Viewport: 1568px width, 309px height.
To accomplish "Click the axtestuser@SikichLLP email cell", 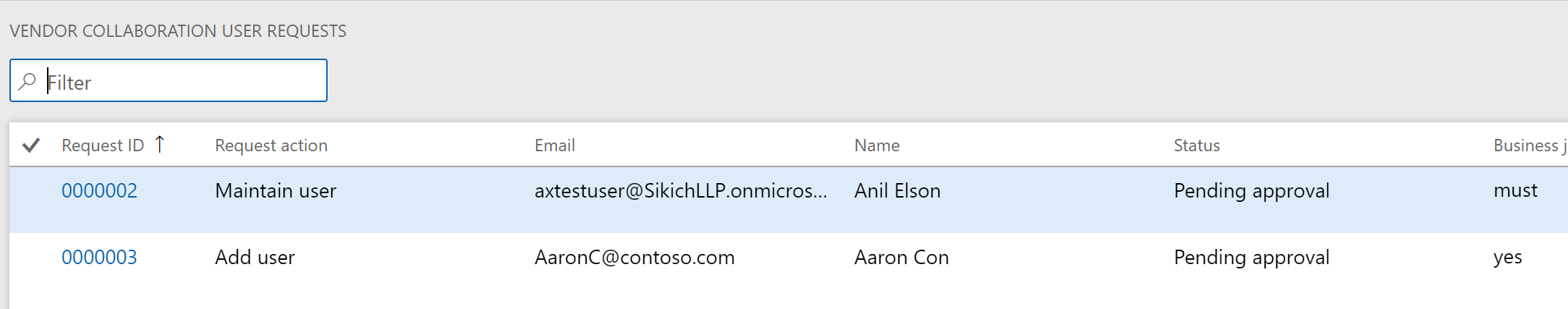I will pyautogui.click(x=680, y=191).
